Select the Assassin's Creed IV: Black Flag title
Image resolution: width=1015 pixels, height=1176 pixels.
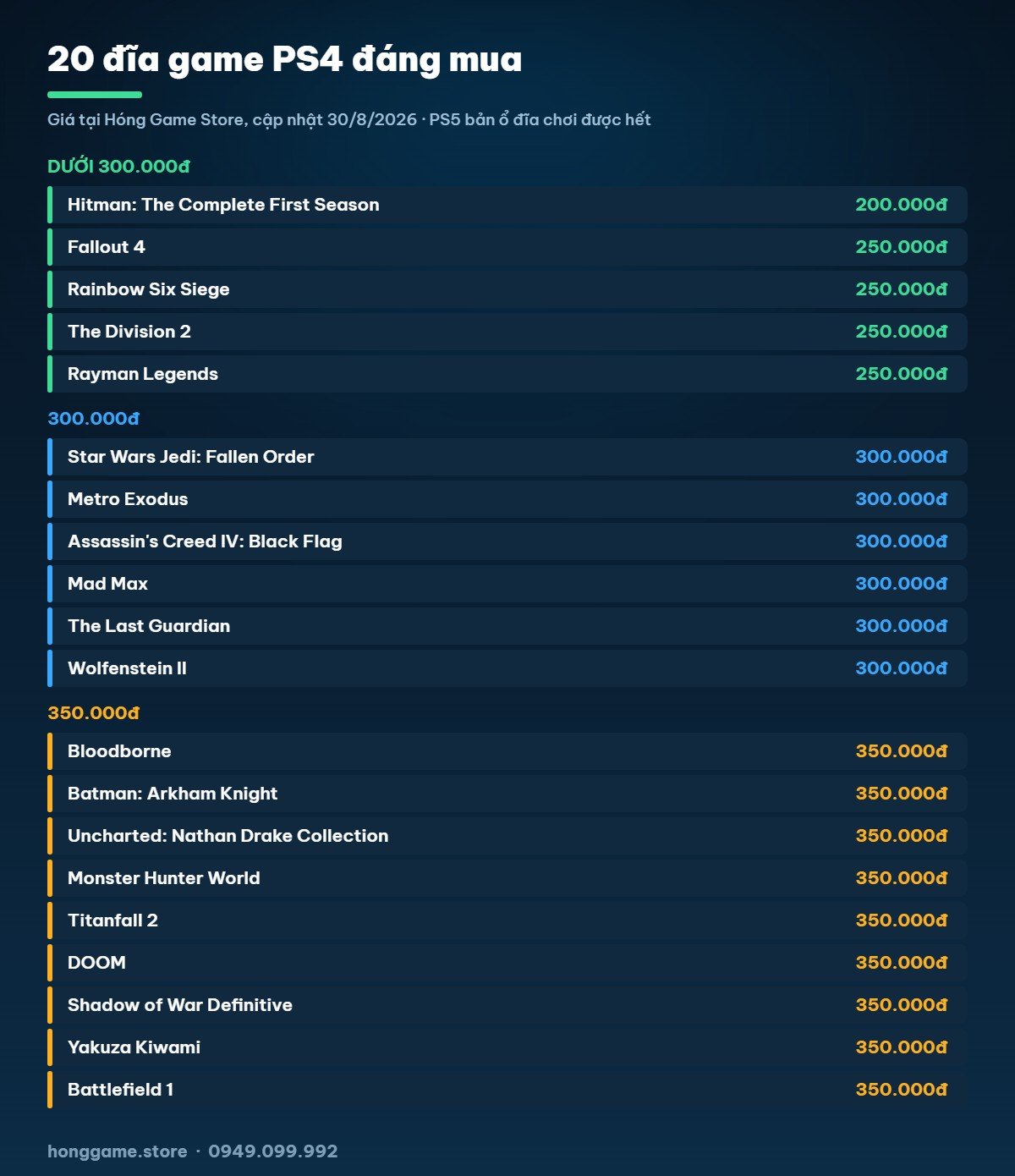205,541
